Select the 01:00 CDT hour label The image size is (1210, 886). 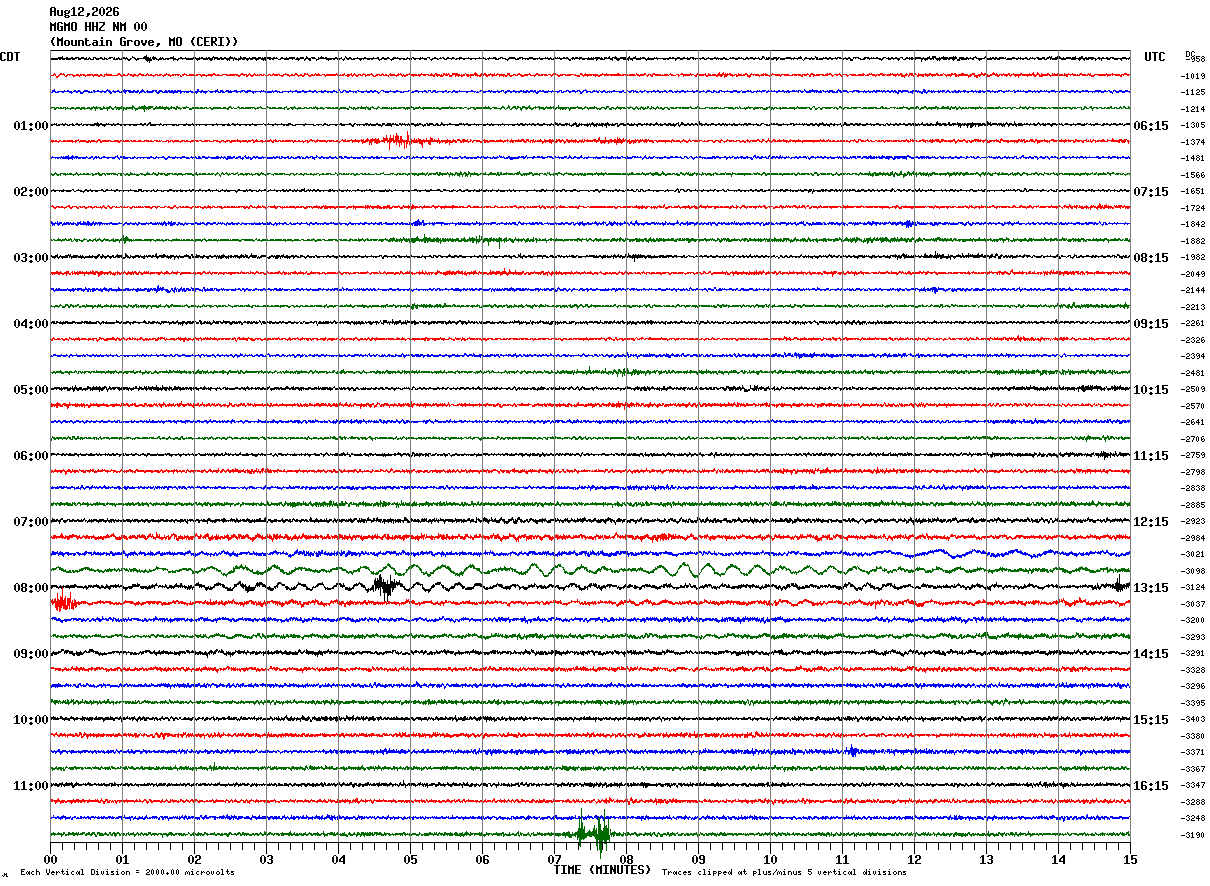pos(30,126)
